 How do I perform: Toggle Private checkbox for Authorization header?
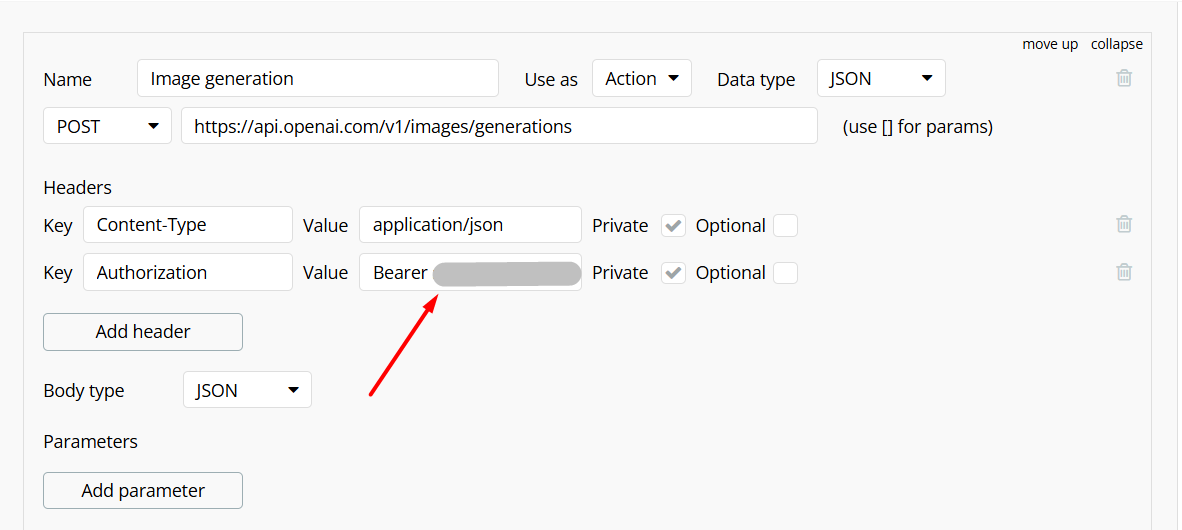(674, 272)
